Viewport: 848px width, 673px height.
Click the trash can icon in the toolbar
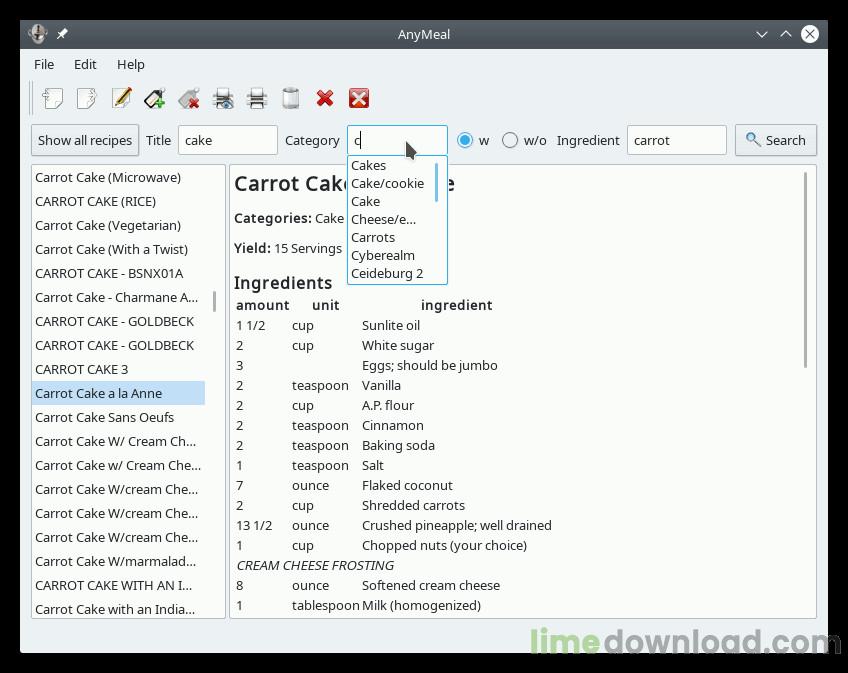click(x=291, y=98)
